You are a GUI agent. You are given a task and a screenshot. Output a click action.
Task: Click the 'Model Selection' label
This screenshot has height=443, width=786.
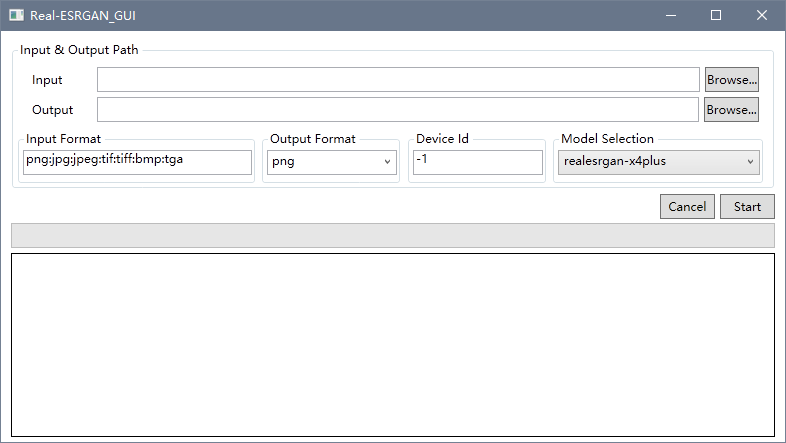point(607,138)
